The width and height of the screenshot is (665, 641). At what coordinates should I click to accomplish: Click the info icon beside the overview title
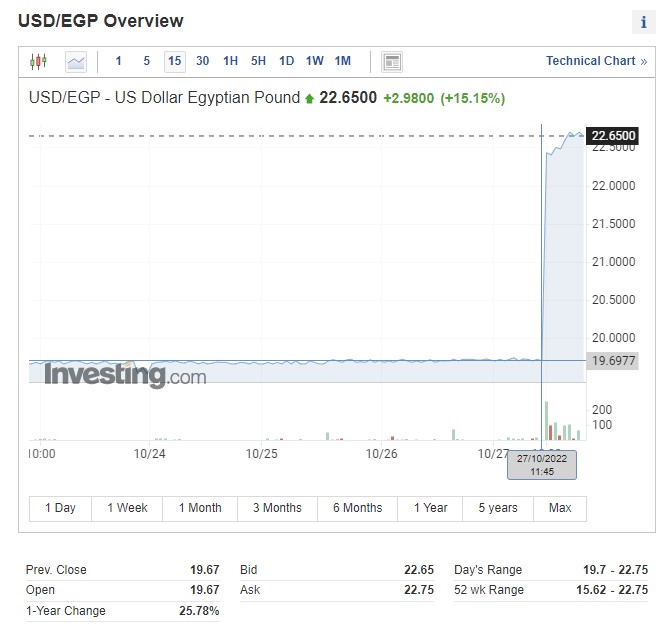pyautogui.click(x=643, y=23)
